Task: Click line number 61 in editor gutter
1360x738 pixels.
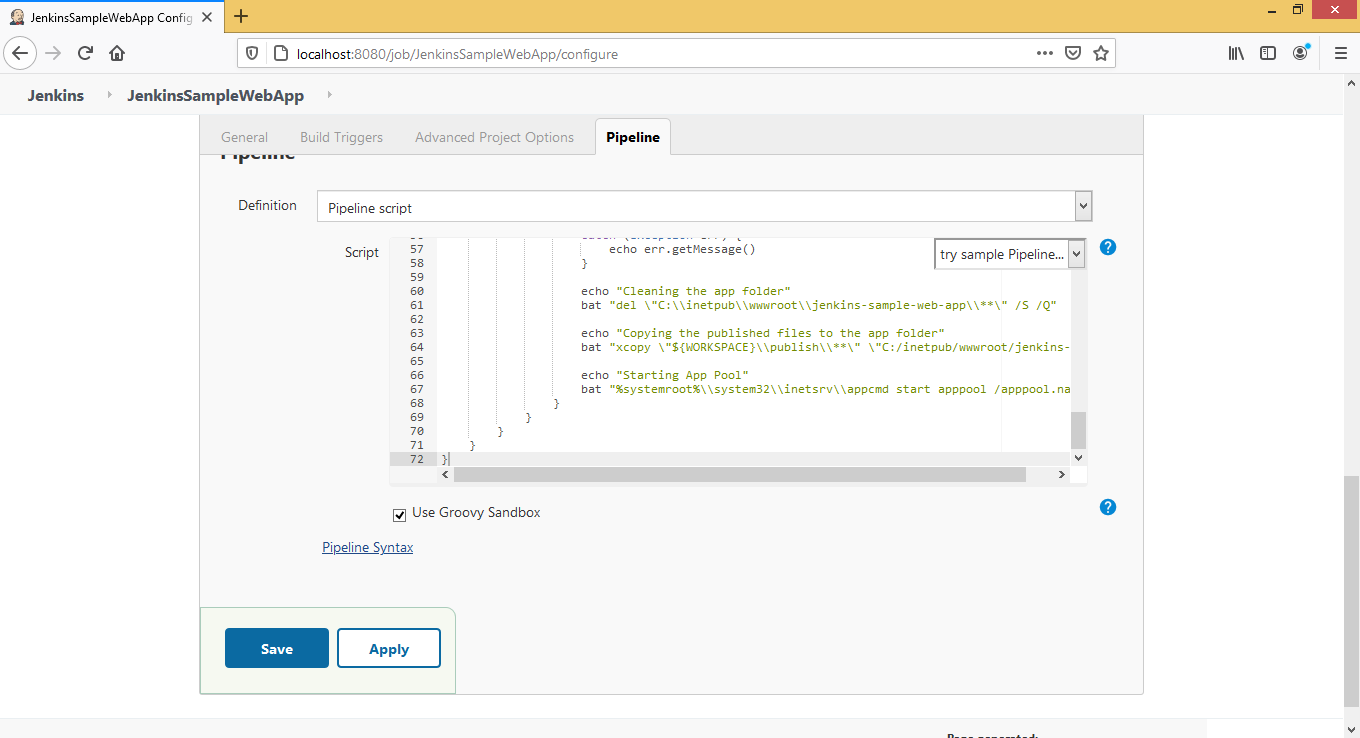Action: [417, 305]
